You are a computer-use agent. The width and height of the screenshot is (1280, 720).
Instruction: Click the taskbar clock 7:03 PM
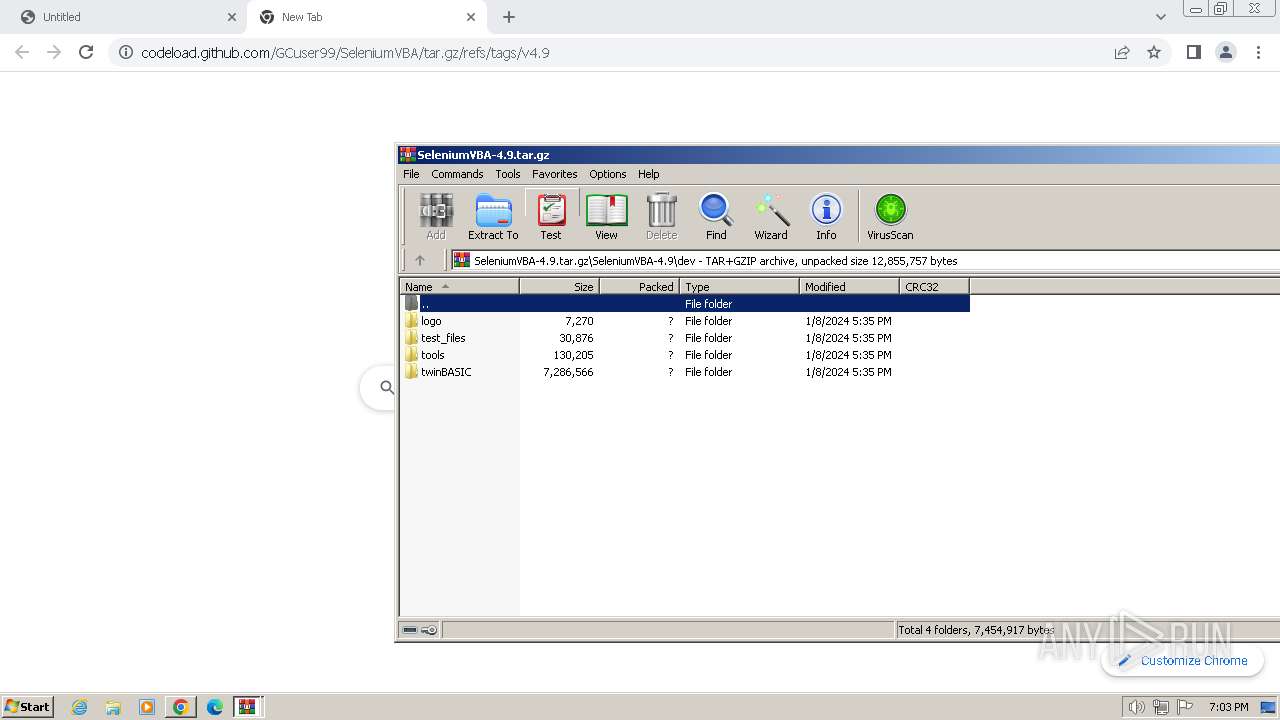click(1228, 707)
